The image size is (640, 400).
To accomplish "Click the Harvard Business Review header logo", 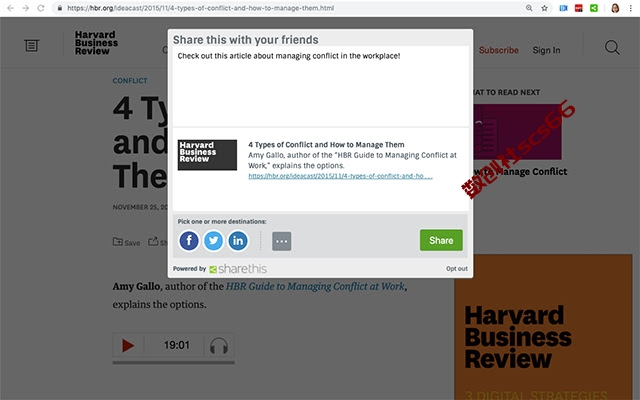I will pyautogui.click(x=96, y=42).
